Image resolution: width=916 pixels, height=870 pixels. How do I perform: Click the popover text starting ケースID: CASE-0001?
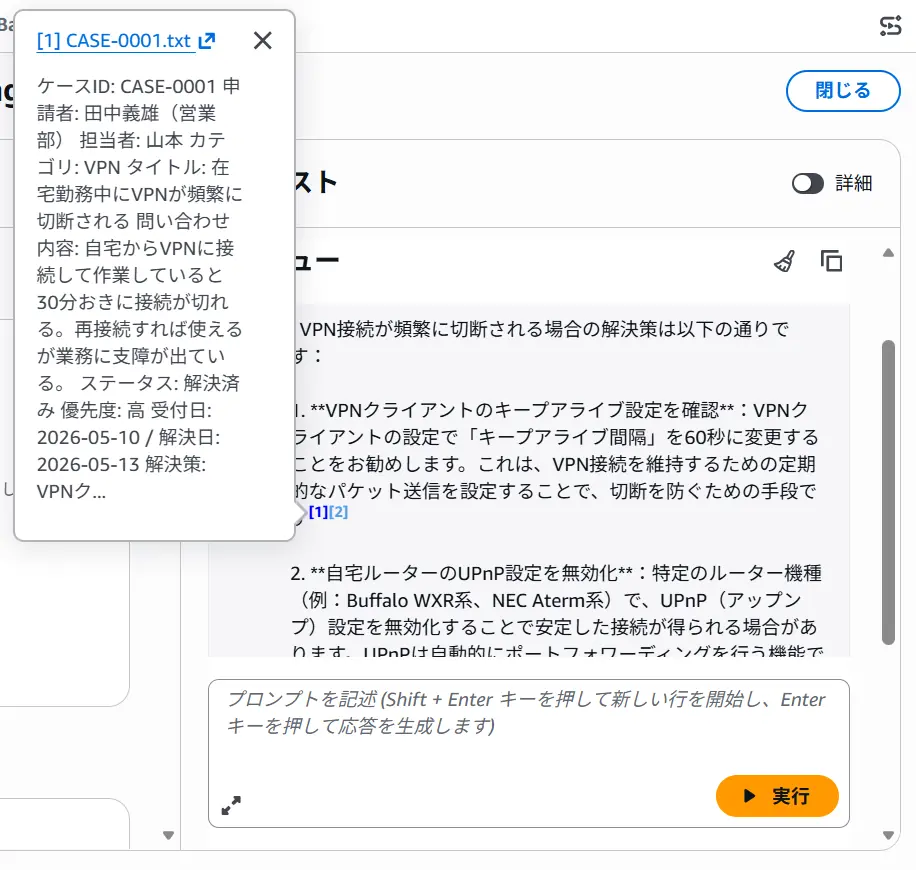pyautogui.click(x=140, y=289)
